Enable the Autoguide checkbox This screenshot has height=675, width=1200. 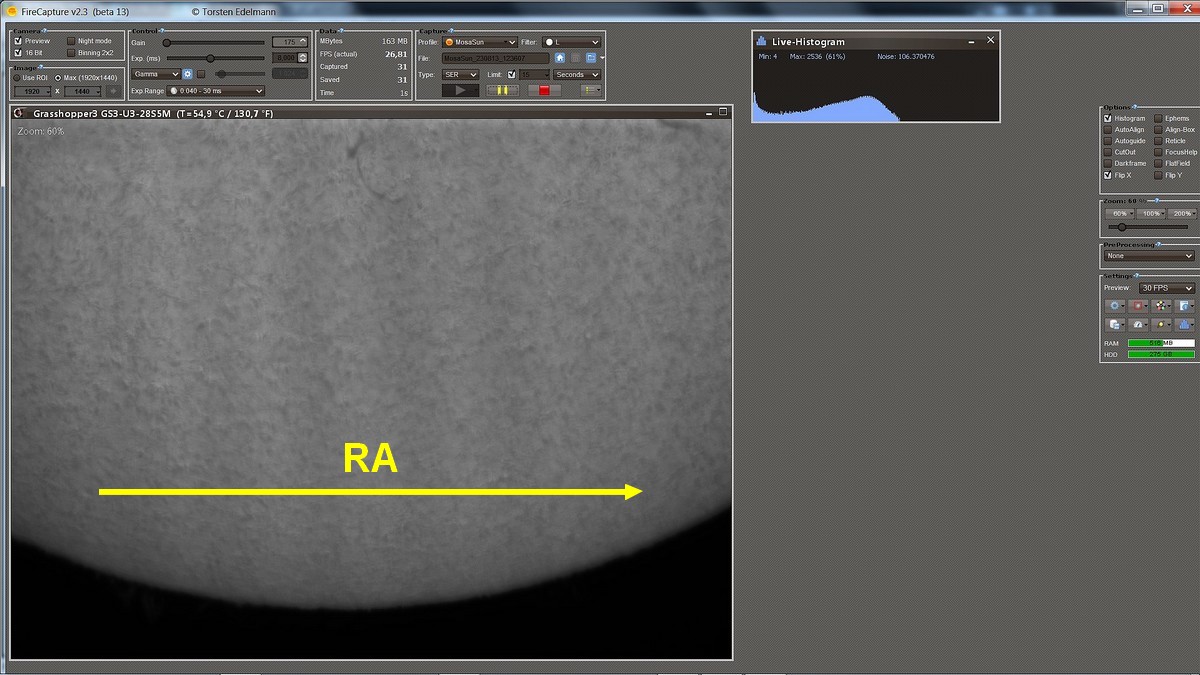click(x=1107, y=141)
